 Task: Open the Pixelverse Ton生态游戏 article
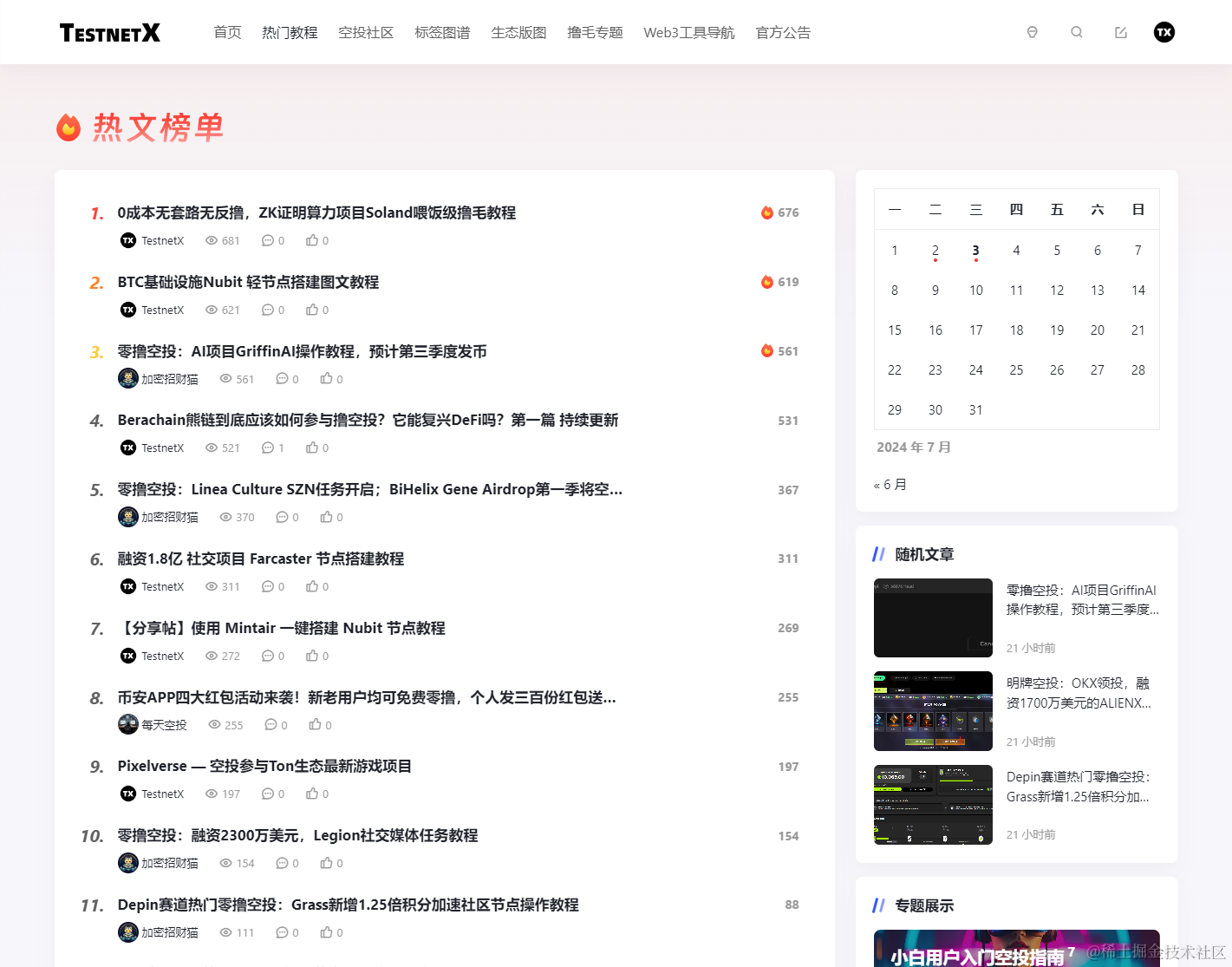tap(264, 766)
